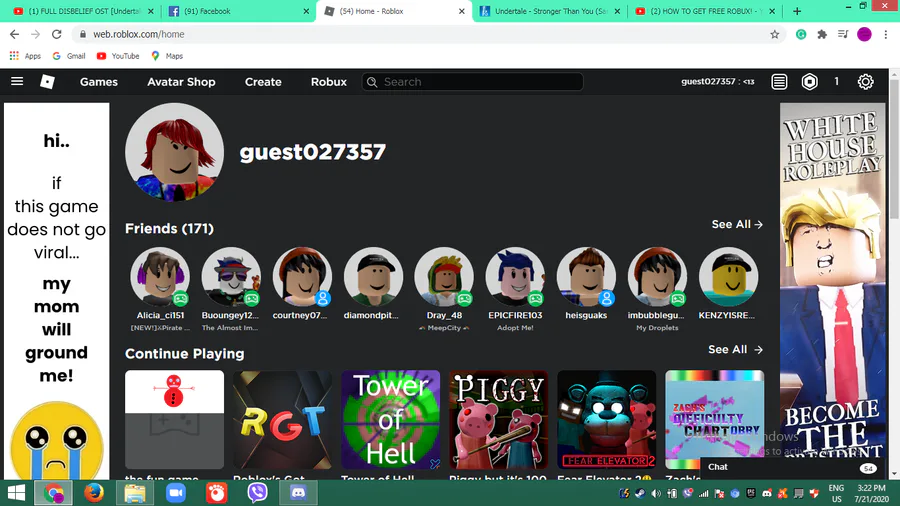Viewport: 900px width, 506px height.
Task: Open friend diamondpit avatar
Action: [373, 277]
